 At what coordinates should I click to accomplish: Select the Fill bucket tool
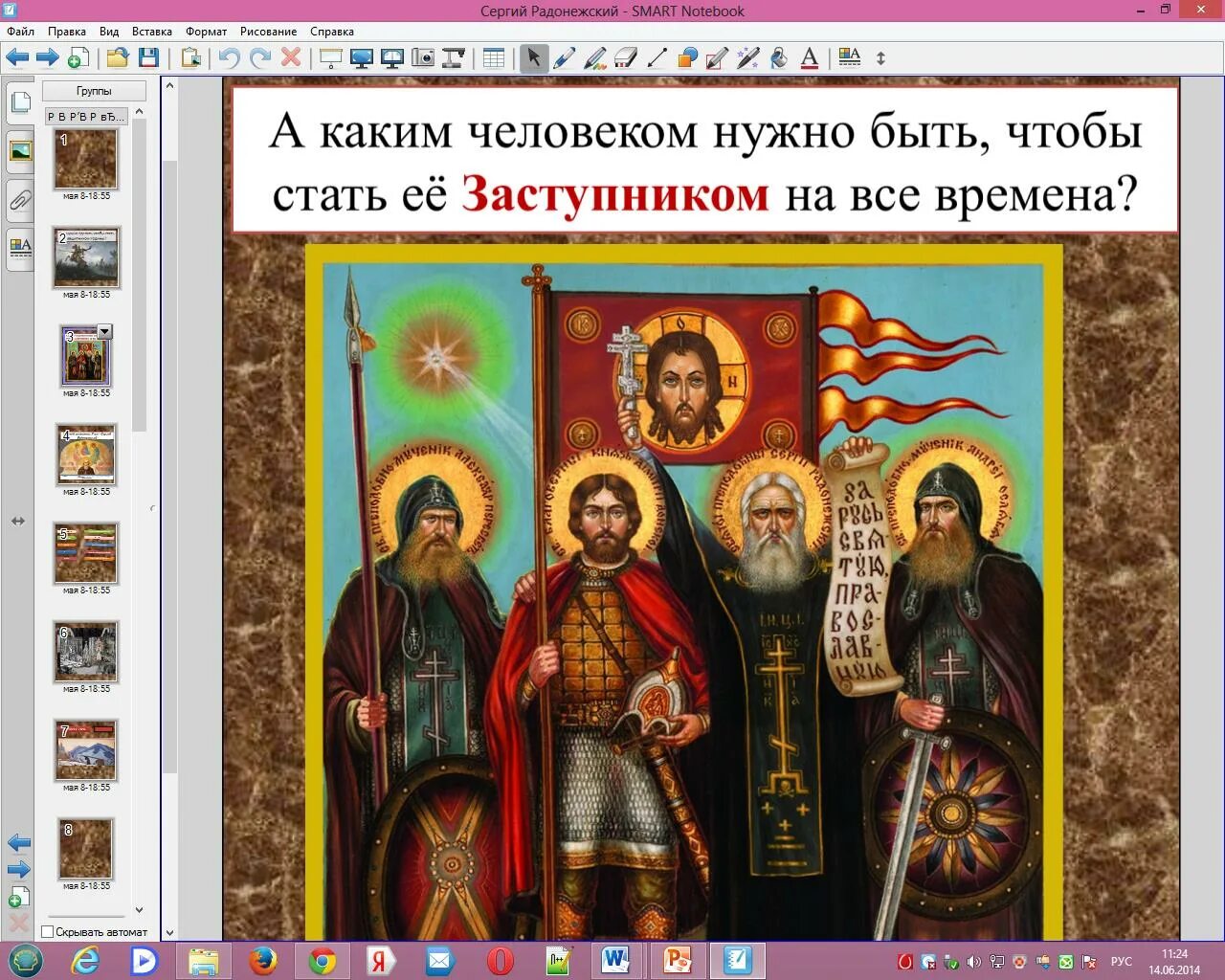point(779,58)
